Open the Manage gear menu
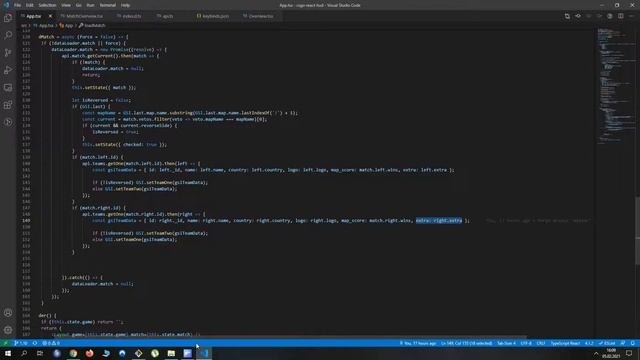Screen dimensions: 640x360 [x=8, y=330]
